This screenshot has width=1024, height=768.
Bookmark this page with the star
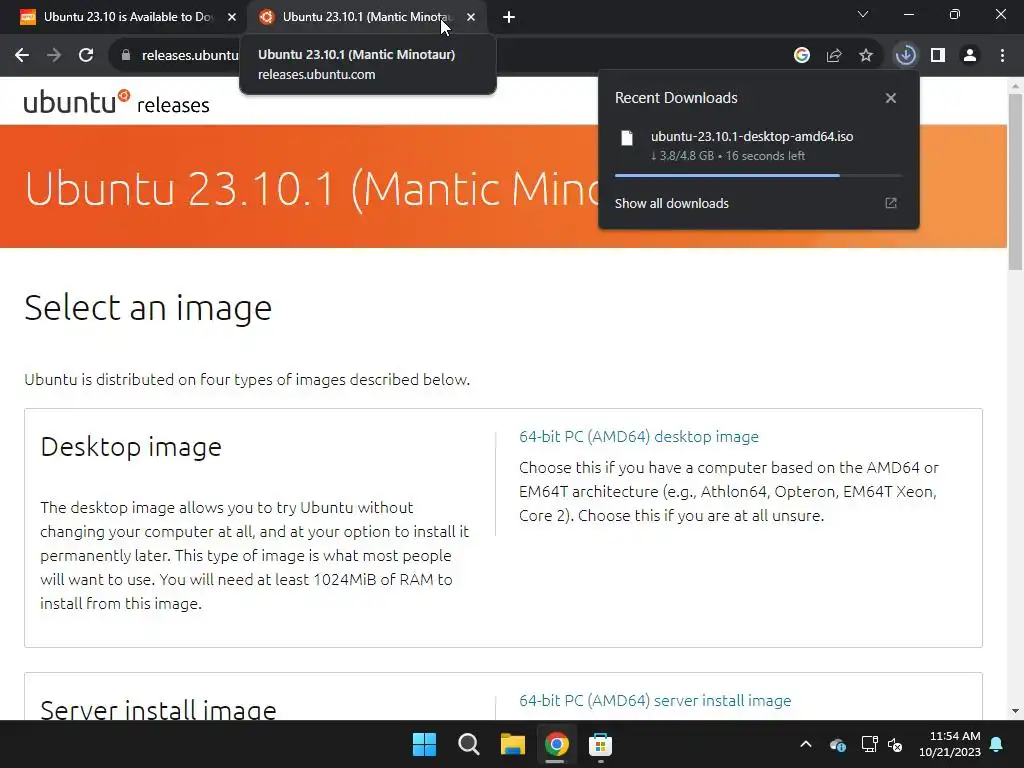866,56
